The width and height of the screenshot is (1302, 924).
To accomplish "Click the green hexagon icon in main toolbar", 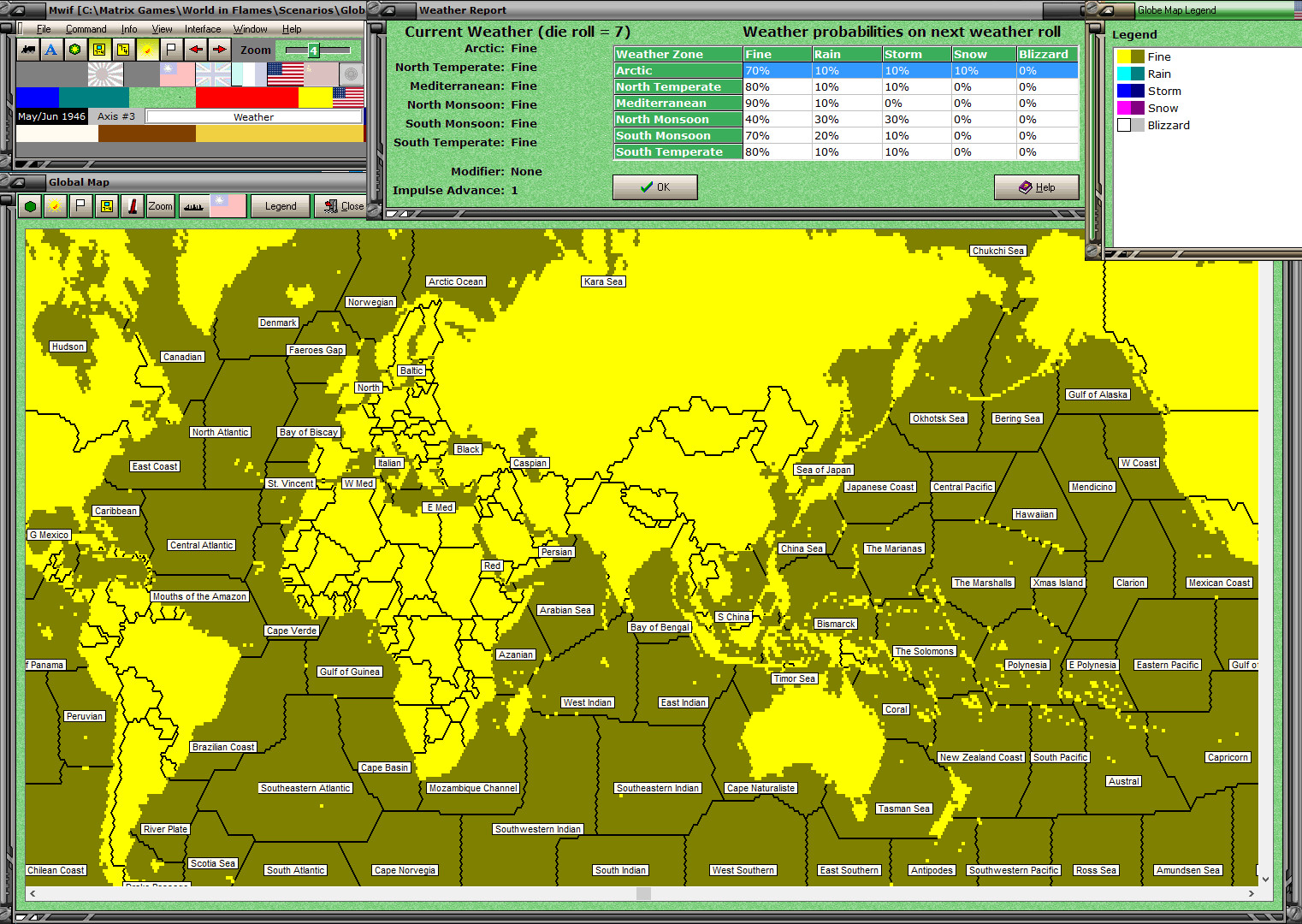I will [x=75, y=50].
